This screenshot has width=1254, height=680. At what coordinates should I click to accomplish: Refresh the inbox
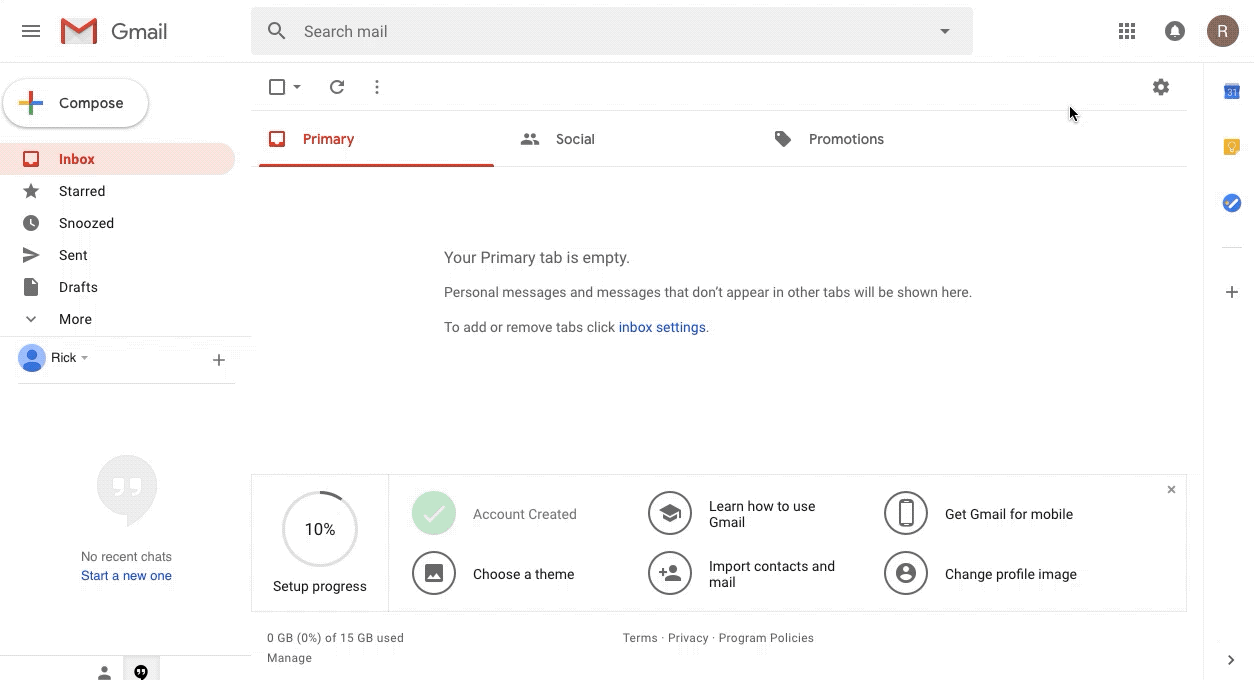pyautogui.click(x=337, y=87)
